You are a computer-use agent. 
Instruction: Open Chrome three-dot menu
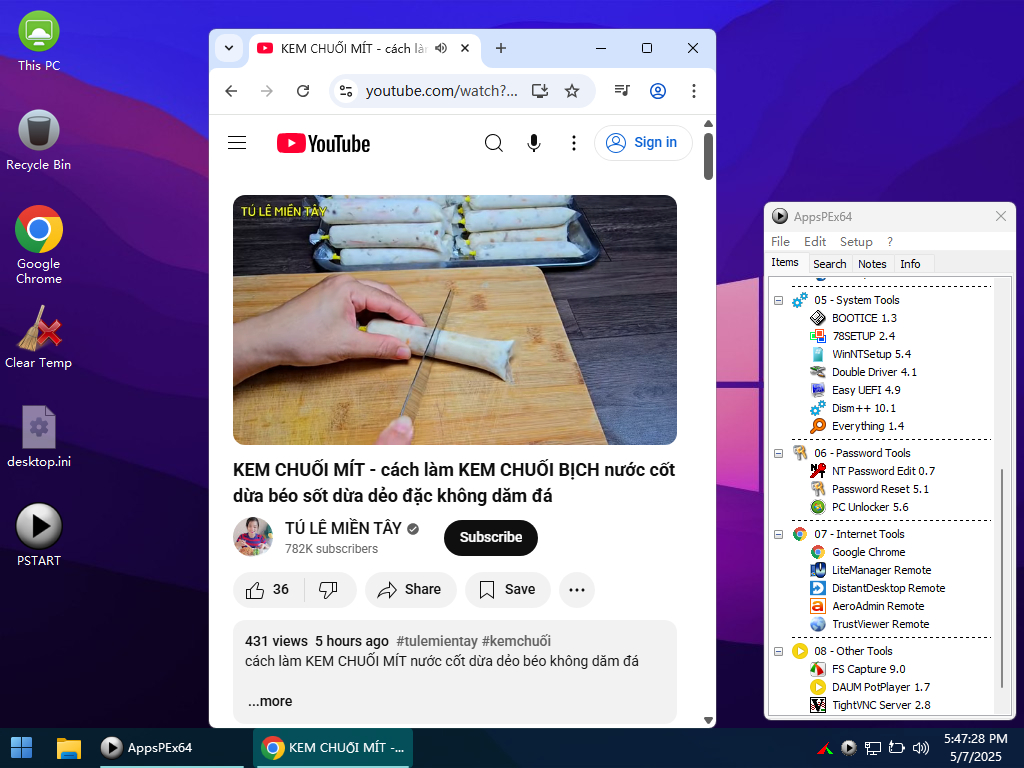(x=694, y=91)
